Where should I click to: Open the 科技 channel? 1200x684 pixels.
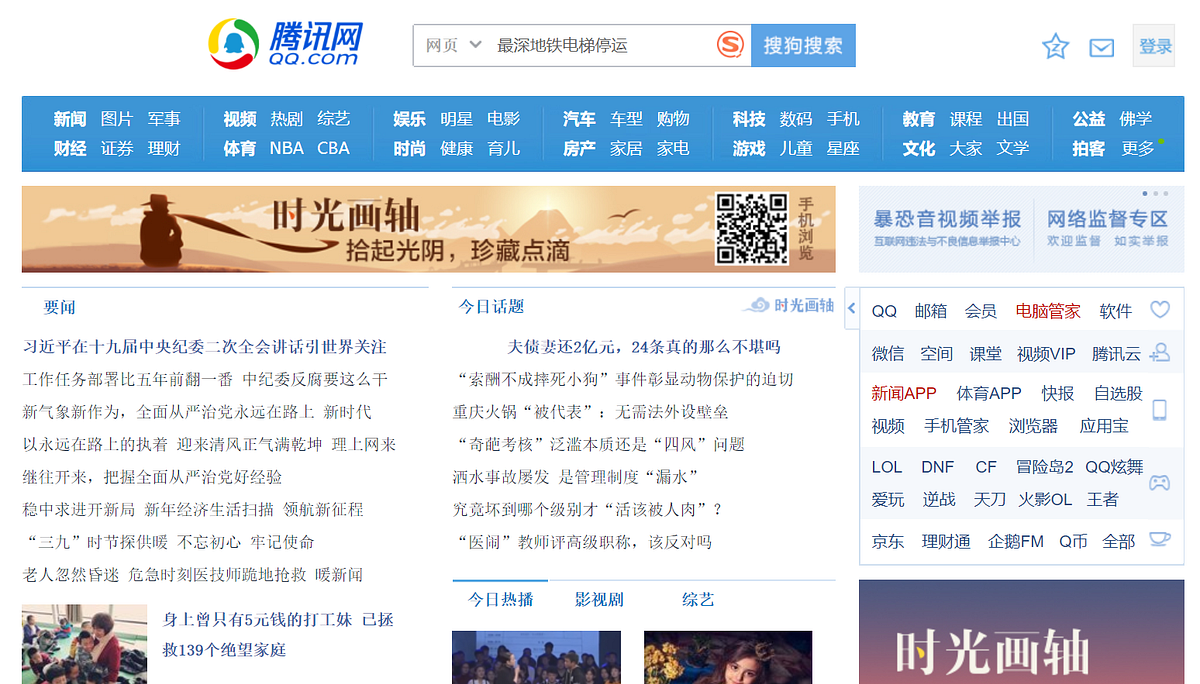coord(749,119)
